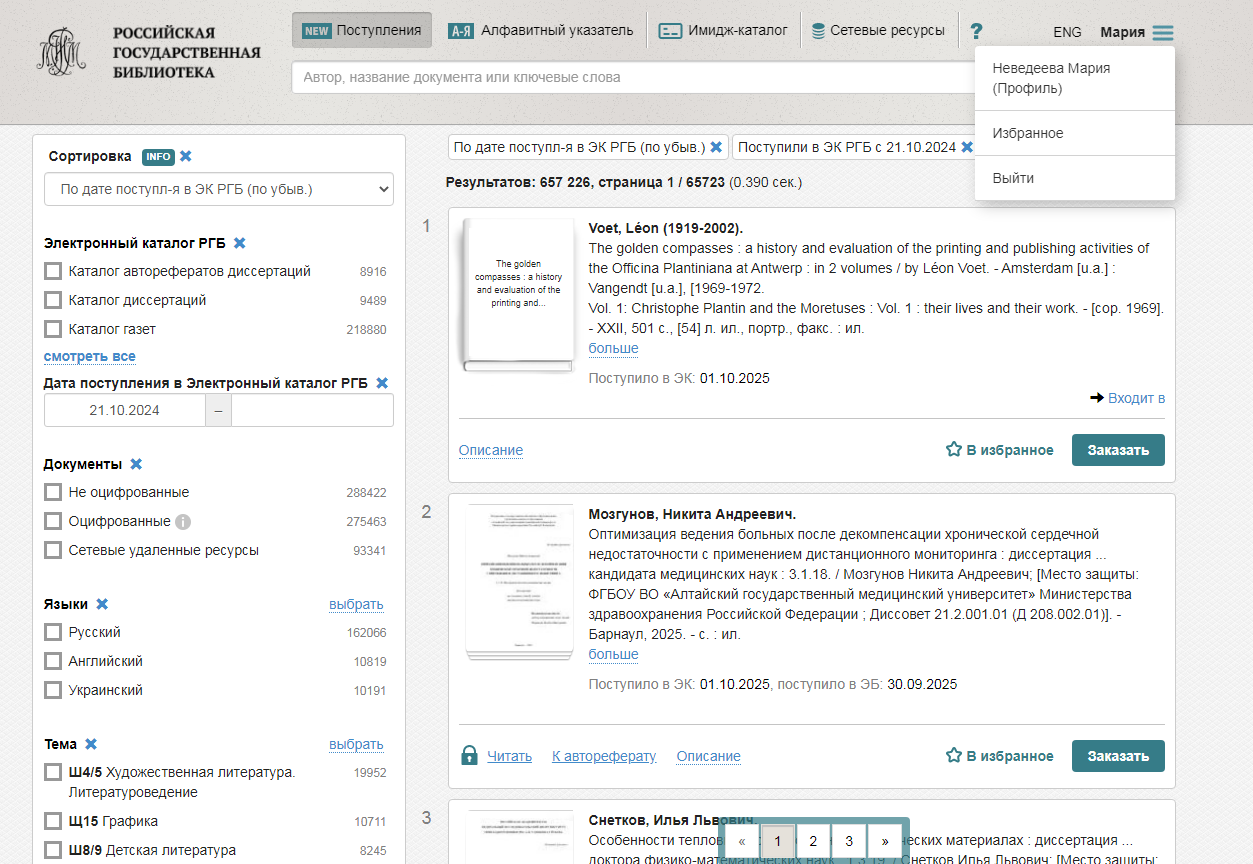Image resolution: width=1253 pixels, height=864 pixels.
Task: Click the INFO badge beside Сортировка
Action: click(158, 157)
